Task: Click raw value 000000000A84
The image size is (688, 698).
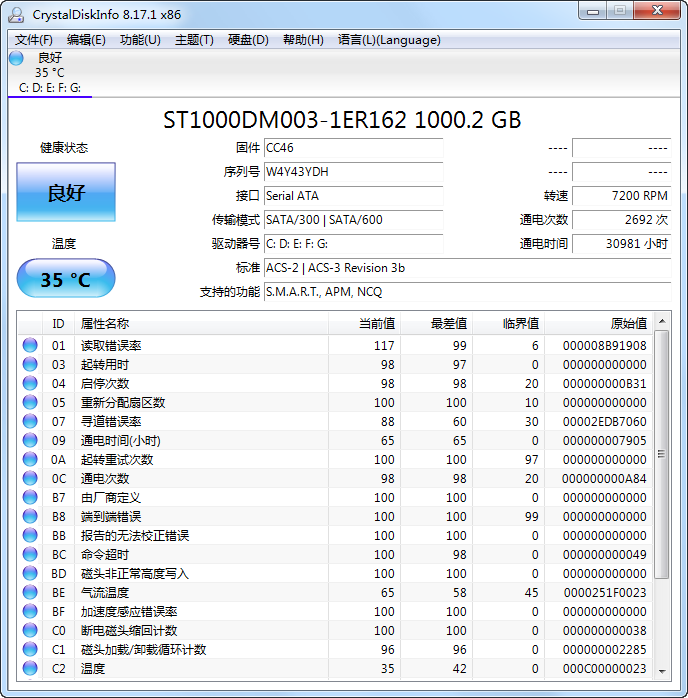Action: click(x=604, y=479)
